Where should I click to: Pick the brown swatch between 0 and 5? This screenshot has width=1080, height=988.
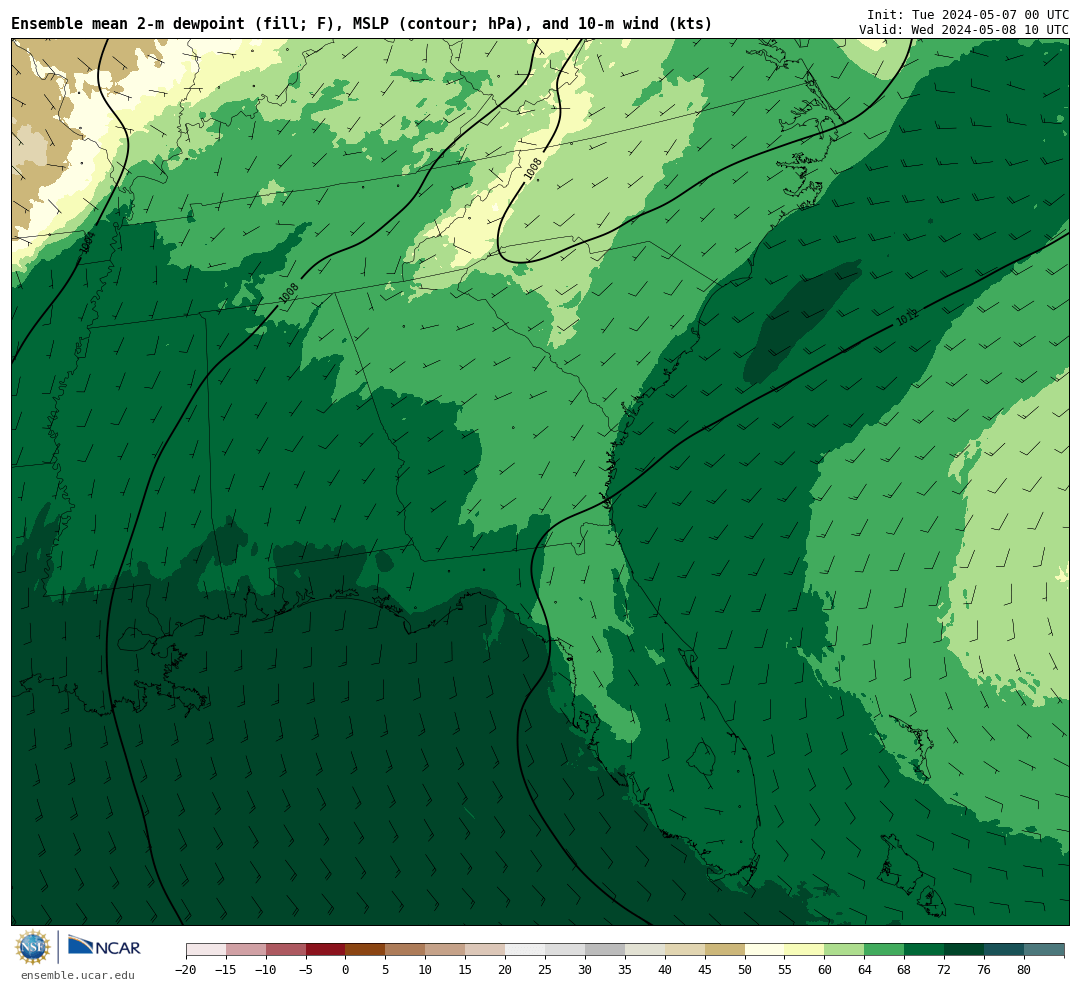(x=366, y=950)
